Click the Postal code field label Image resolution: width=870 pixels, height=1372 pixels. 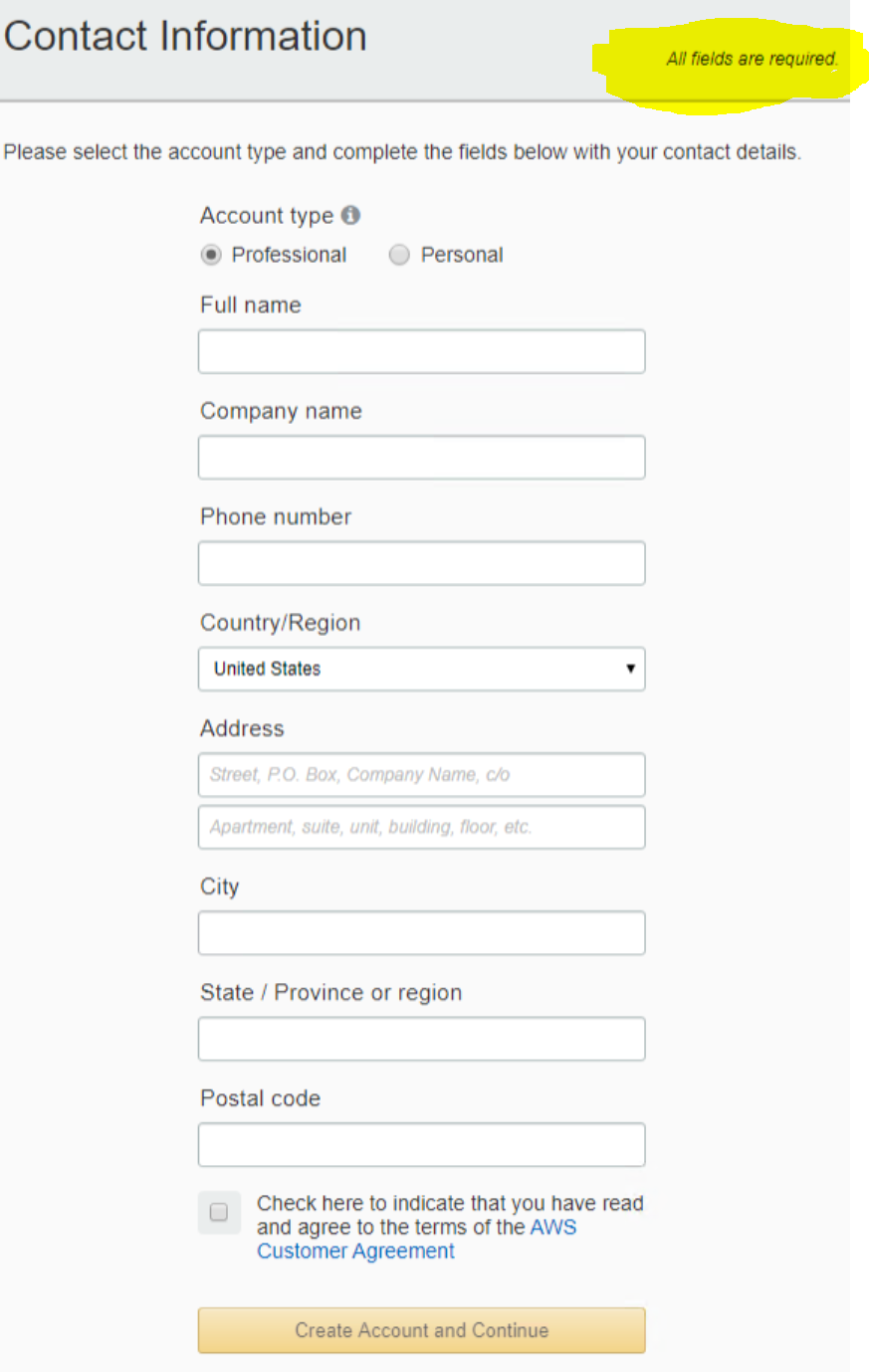pos(261,1098)
